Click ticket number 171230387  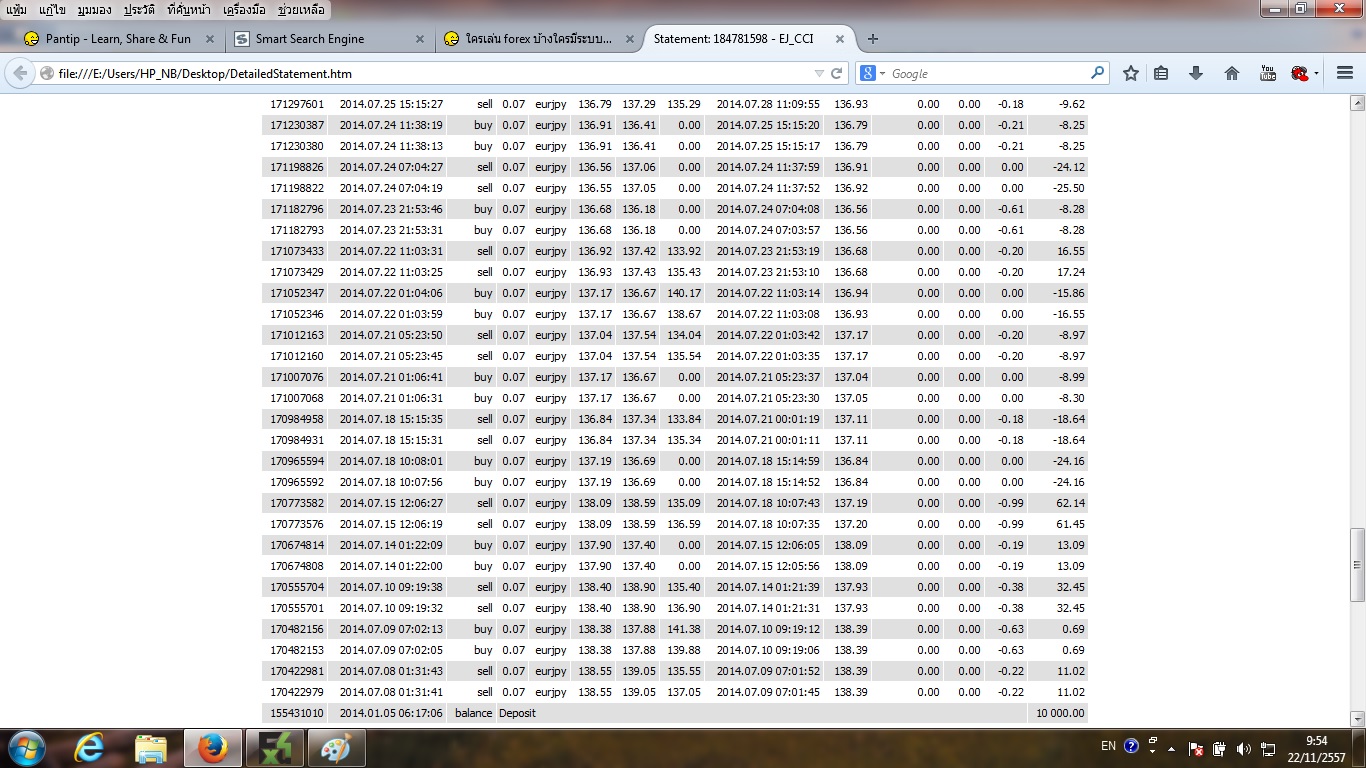pyautogui.click(x=297, y=125)
